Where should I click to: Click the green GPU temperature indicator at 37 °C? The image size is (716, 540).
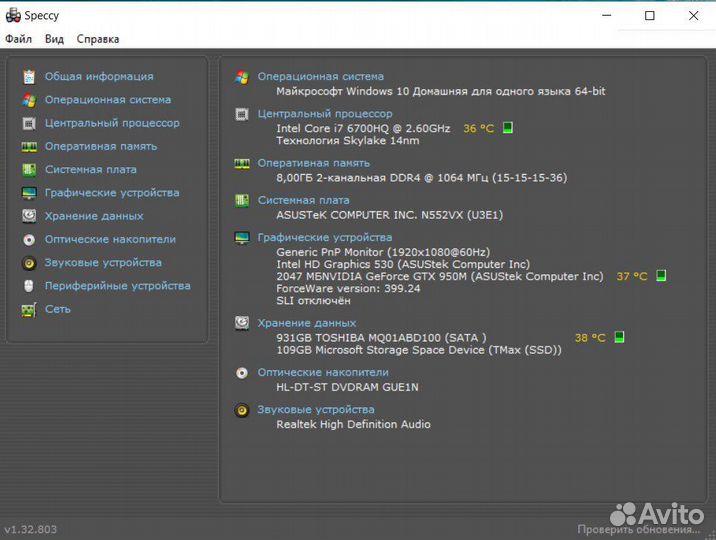(661, 276)
